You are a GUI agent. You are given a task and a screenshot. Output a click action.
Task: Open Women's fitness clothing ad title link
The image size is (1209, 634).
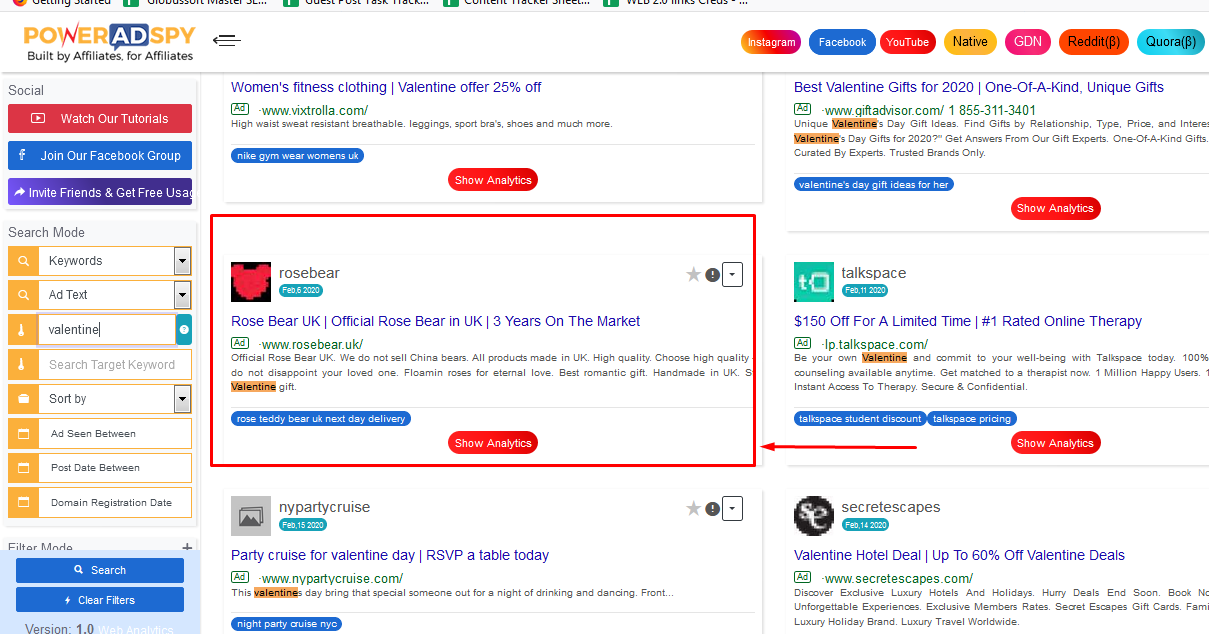[x=386, y=87]
